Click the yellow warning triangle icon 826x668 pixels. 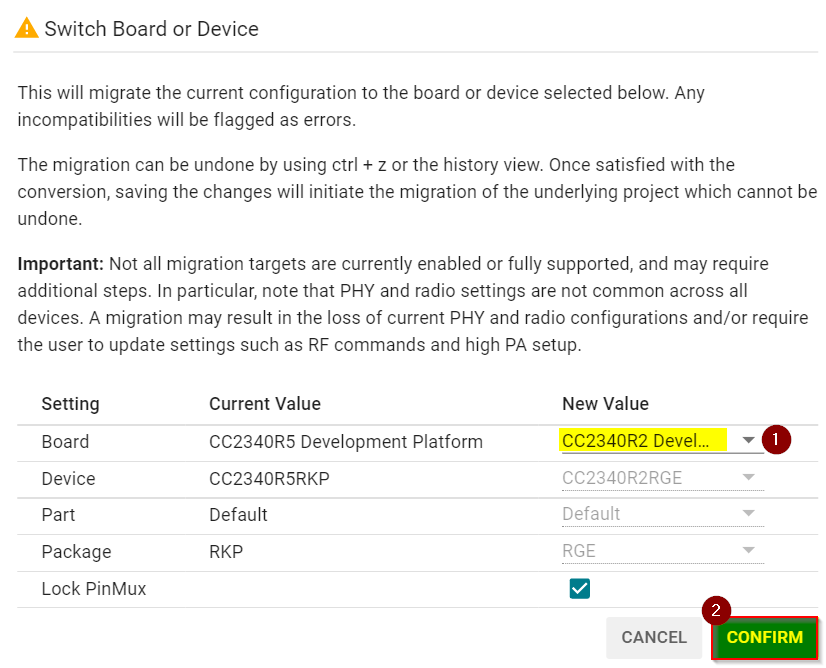click(x=27, y=28)
